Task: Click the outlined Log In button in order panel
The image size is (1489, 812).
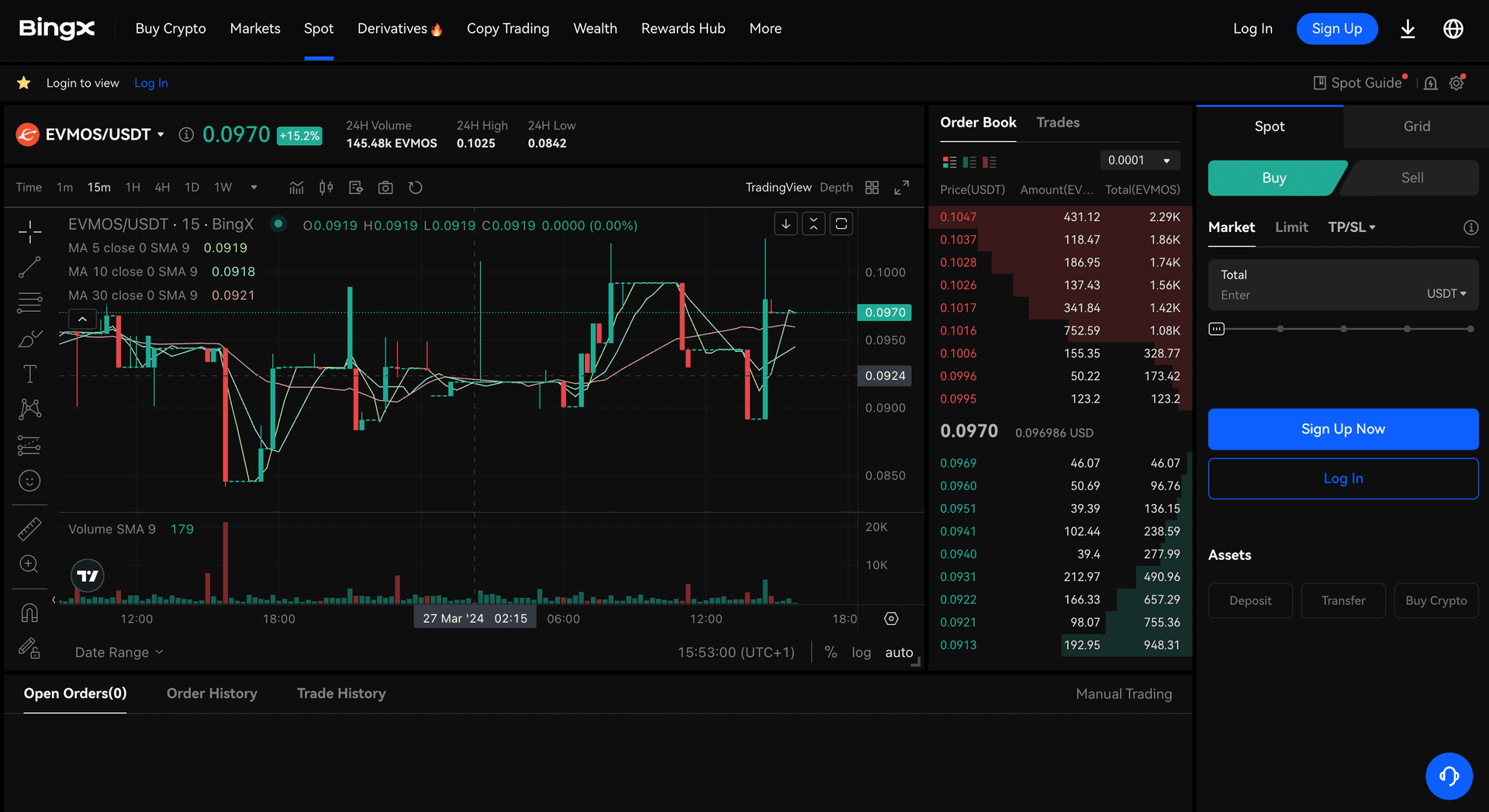Action: pos(1343,479)
